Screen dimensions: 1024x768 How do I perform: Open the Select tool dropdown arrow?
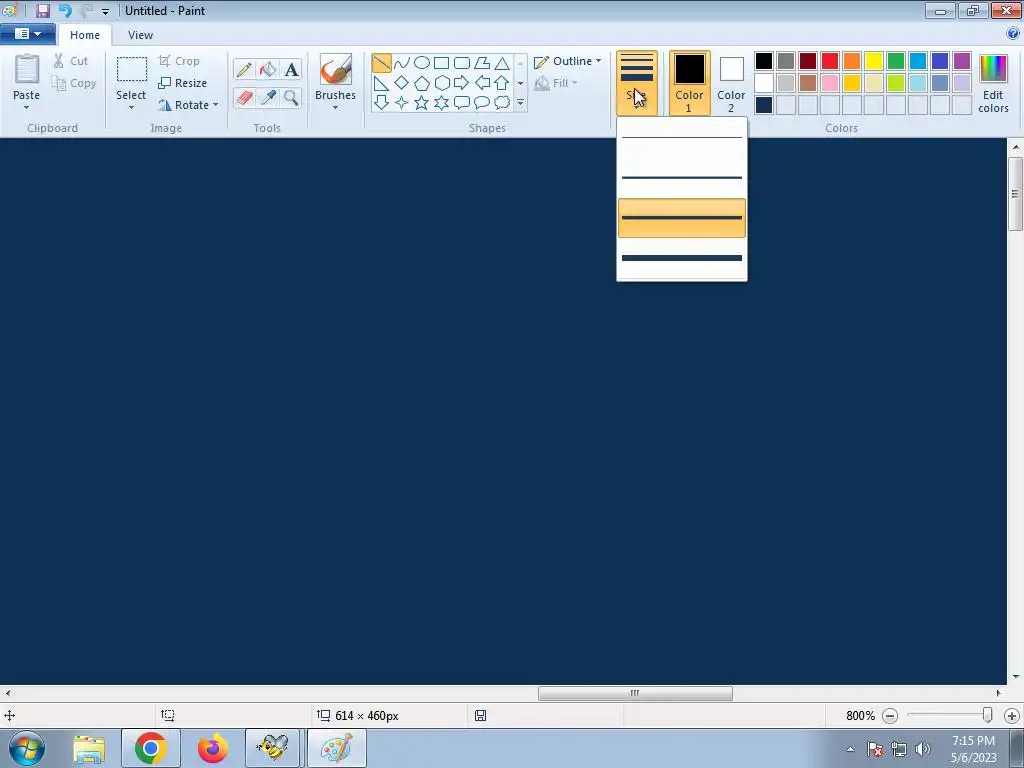pos(131,108)
